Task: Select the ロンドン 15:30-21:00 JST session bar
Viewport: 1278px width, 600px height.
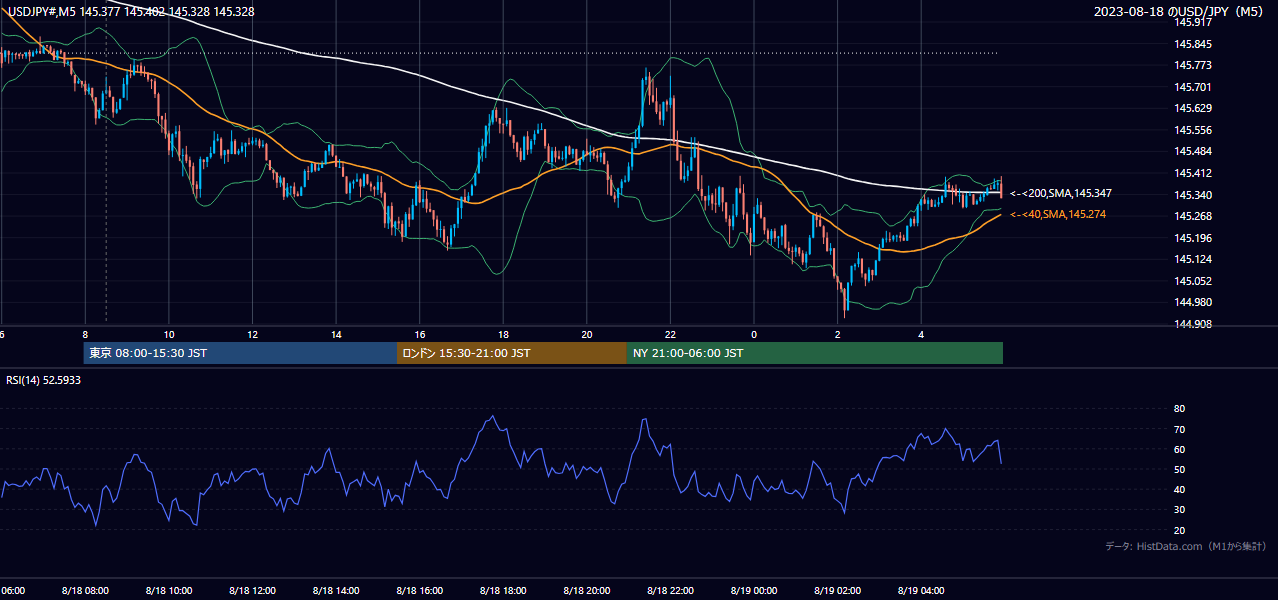Action: pyautogui.click(x=512, y=353)
